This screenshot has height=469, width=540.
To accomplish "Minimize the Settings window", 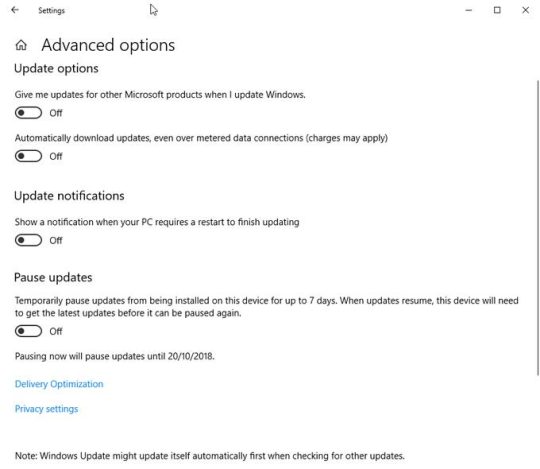I will 468,10.
